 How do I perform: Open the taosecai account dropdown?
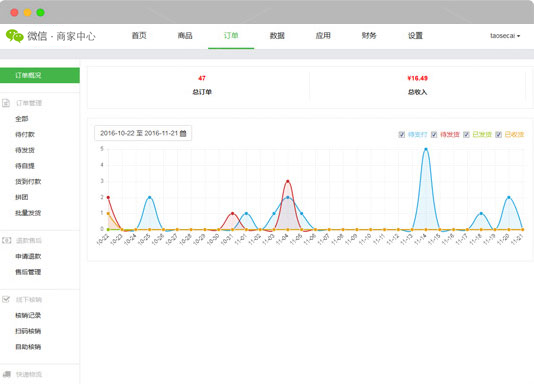(505, 36)
